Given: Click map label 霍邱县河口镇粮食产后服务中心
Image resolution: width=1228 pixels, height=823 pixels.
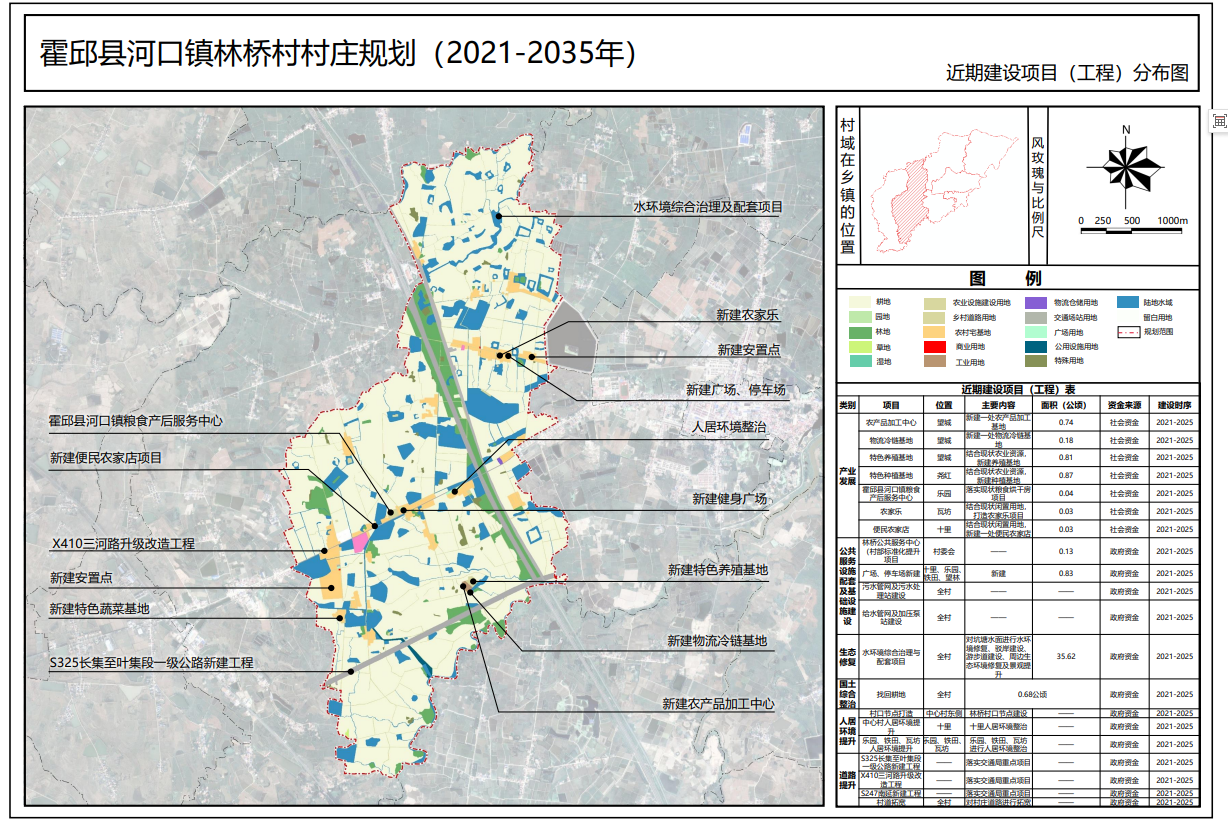Looking at the screenshot, I should coord(136,422).
